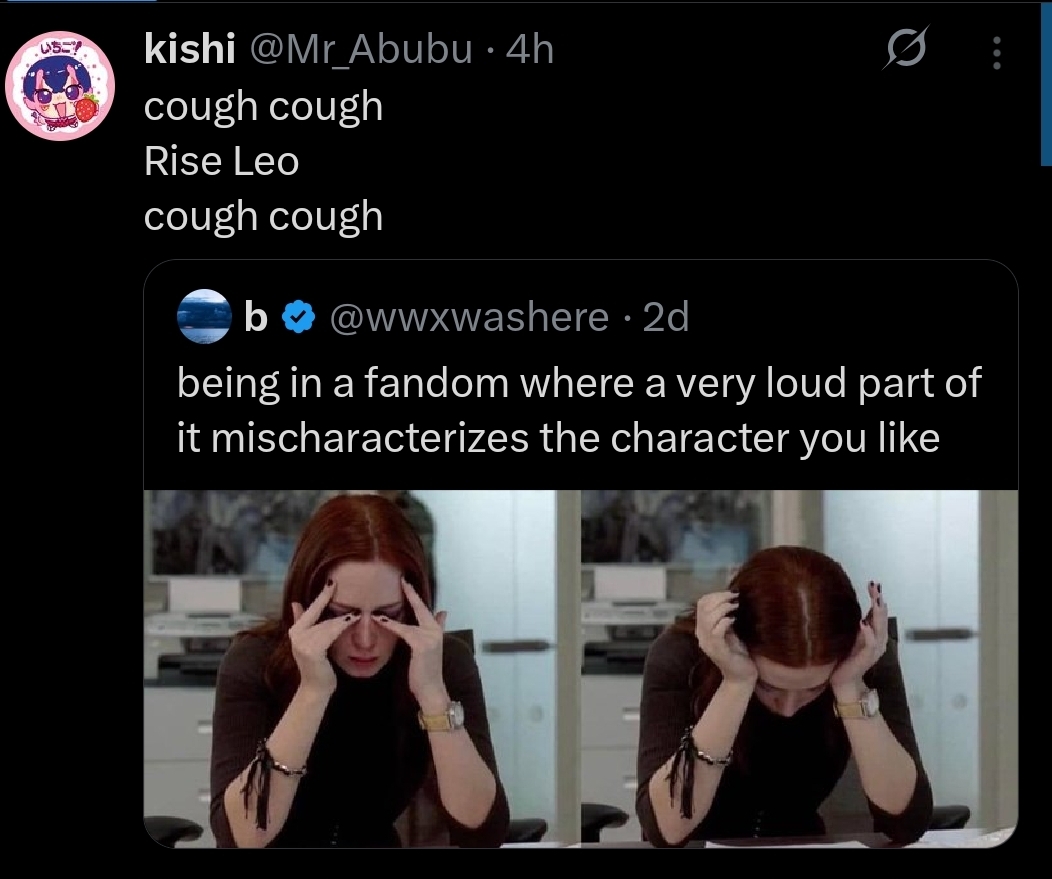Click quoted text line "being in a fandom"
This screenshot has width=1052, height=879.
tap(579, 384)
